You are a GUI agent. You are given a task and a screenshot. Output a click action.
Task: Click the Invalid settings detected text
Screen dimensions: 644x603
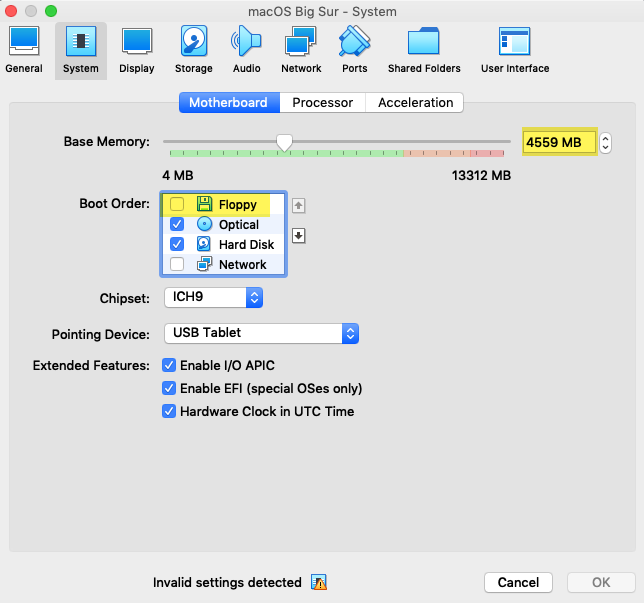(x=227, y=582)
